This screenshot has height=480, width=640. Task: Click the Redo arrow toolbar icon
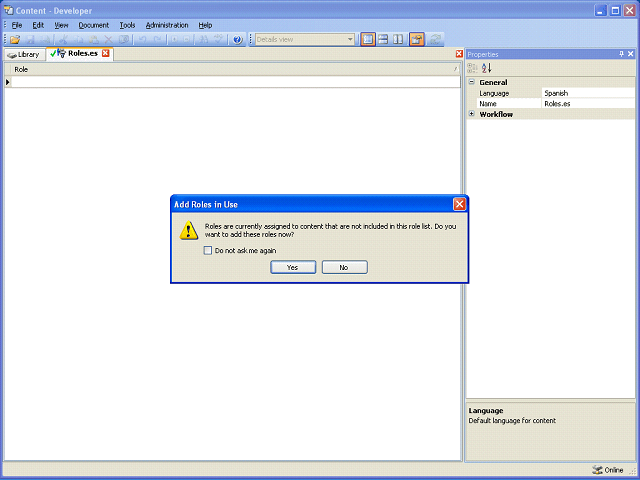coord(157,40)
